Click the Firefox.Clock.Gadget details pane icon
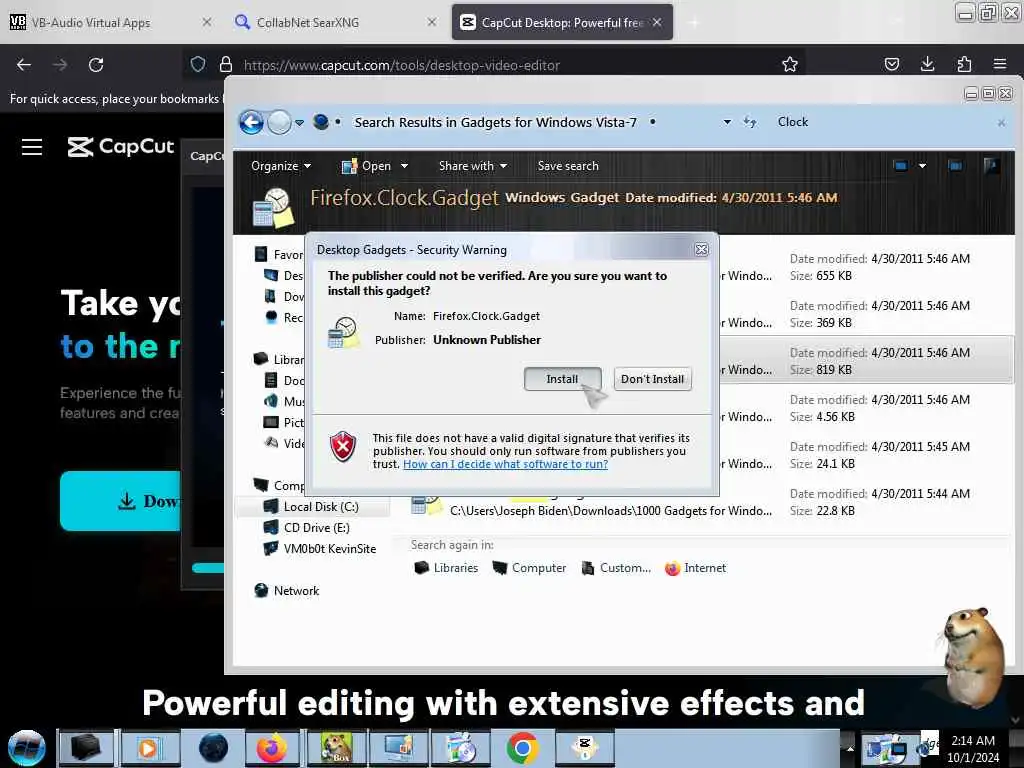The width and height of the screenshot is (1024, 768). [272, 208]
